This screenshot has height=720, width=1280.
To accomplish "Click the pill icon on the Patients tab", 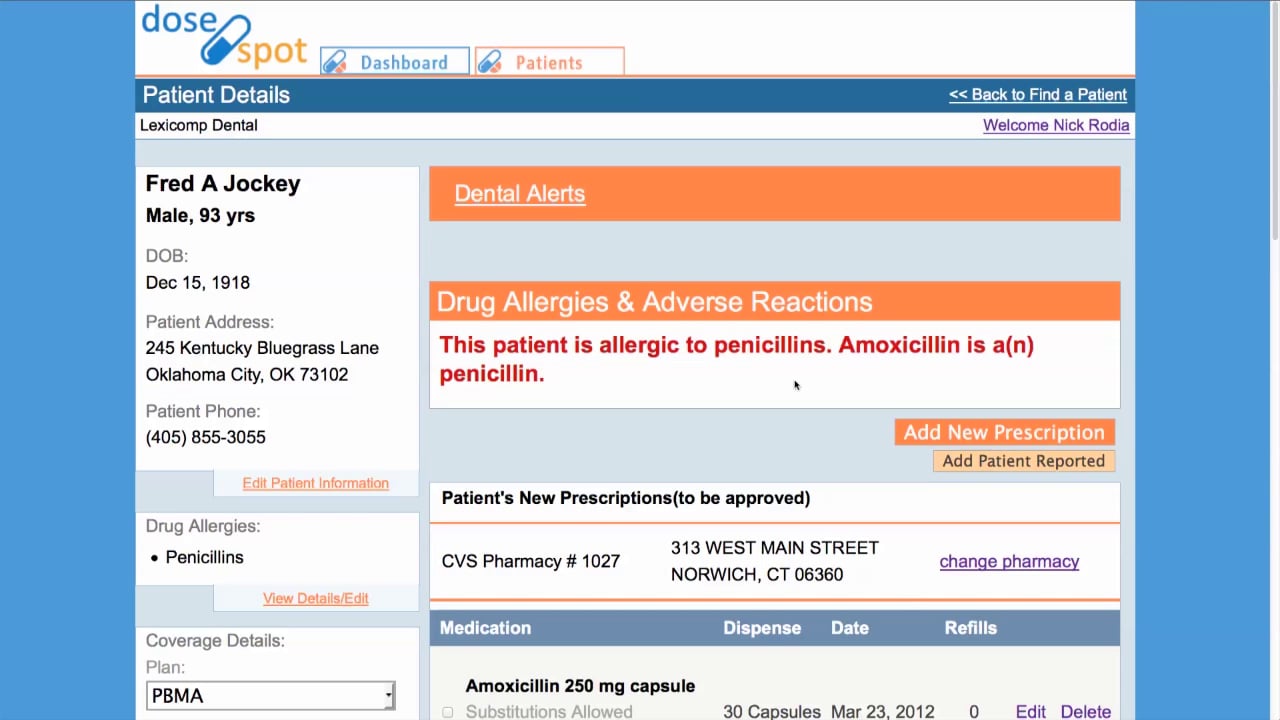I will (490, 62).
